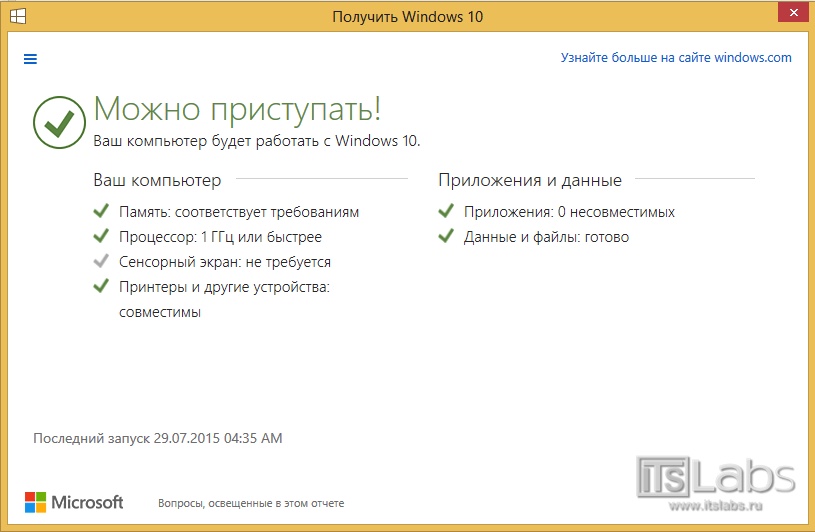Click 'Ваш компьютер будет работать с Windows 10.'
This screenshot has height=532, width=815.
(x=257, y=141)
